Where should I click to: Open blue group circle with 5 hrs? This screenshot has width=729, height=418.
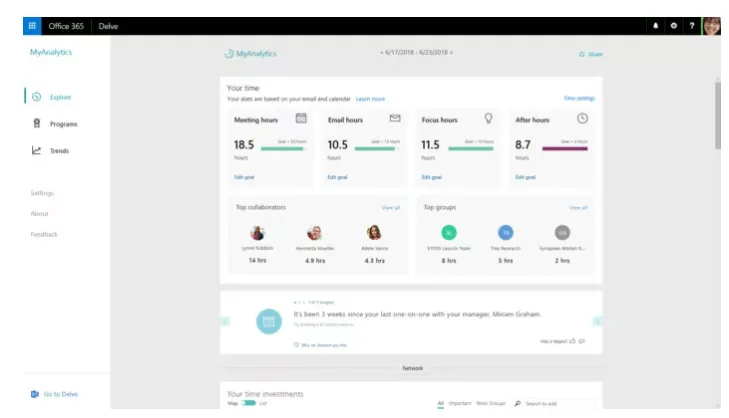coord(505,232)
